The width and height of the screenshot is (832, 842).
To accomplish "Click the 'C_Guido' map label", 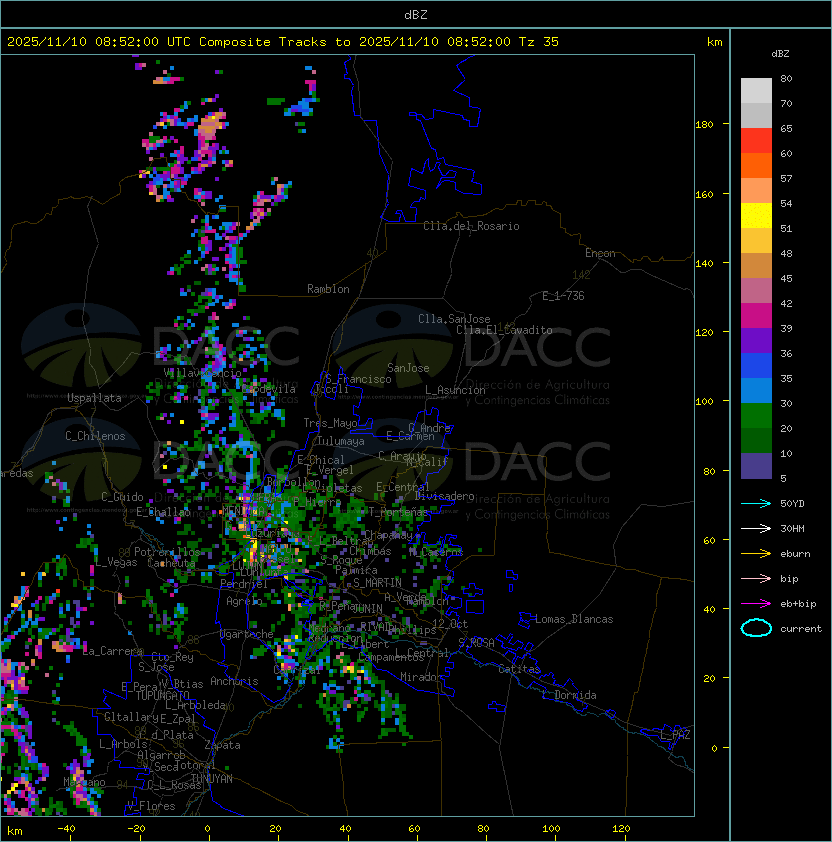I will 122,497.
